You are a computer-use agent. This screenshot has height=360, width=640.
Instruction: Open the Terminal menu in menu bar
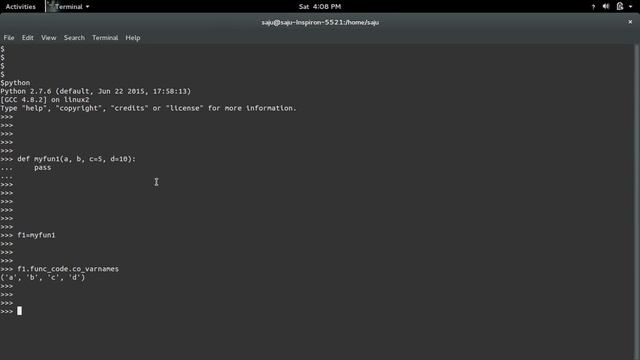click(105, 38)
